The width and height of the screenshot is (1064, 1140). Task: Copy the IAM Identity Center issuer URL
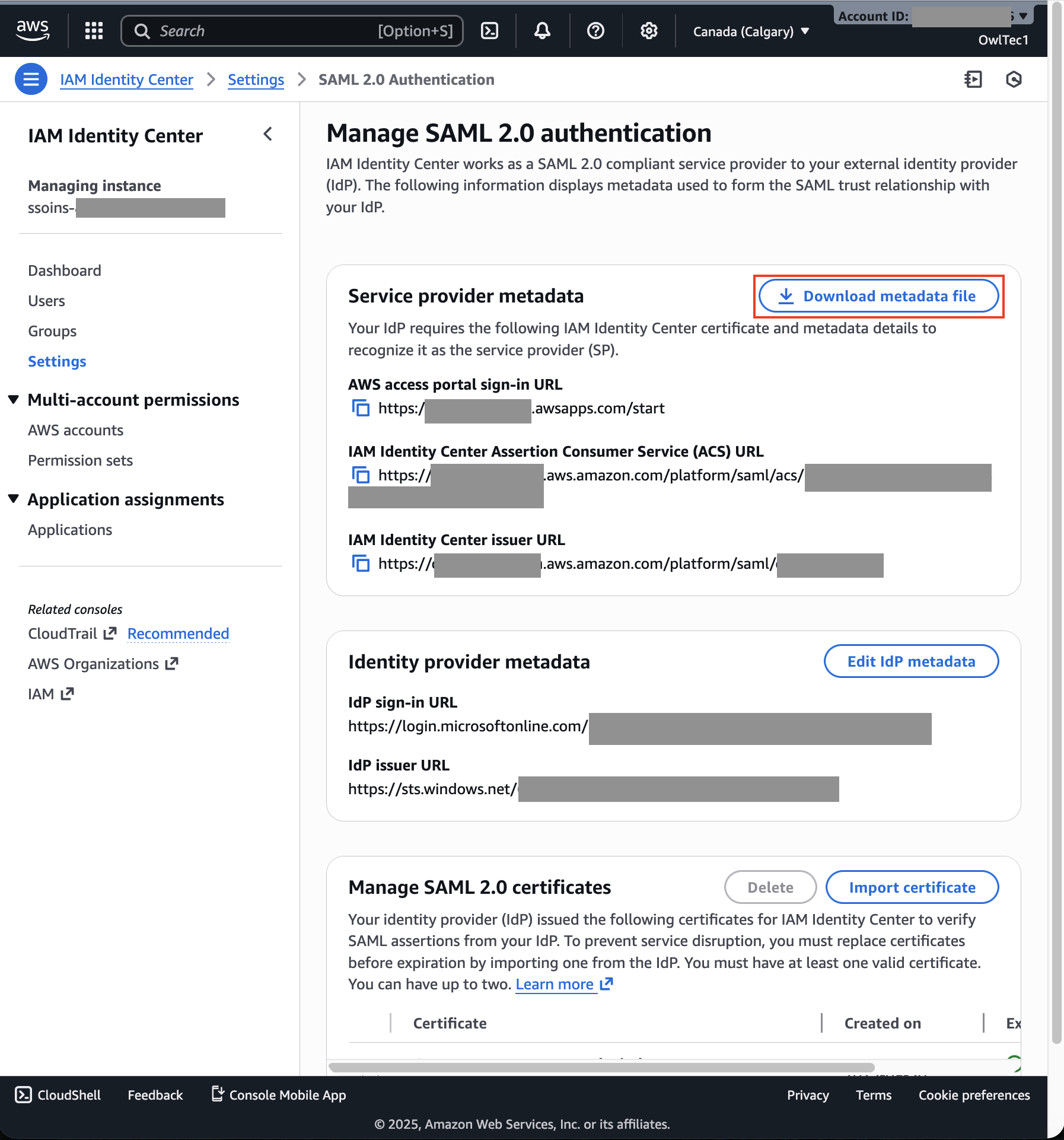click(361, 563)
